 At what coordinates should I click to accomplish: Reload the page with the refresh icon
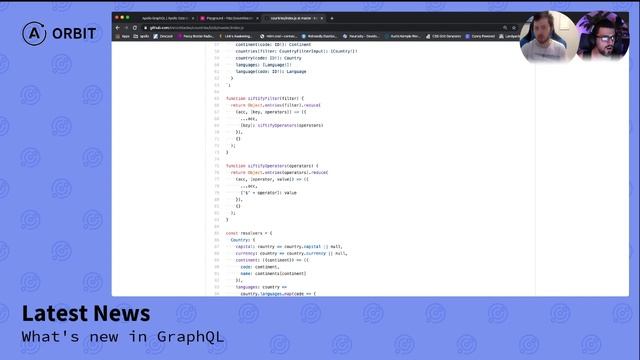(135, 28)
